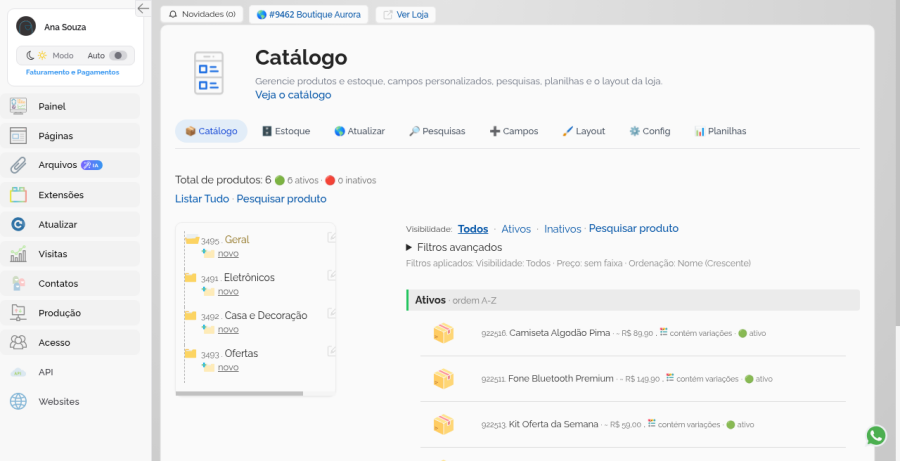Click the Websites globe icon
The width and height of the screenshot is (900, 461).
18,401
